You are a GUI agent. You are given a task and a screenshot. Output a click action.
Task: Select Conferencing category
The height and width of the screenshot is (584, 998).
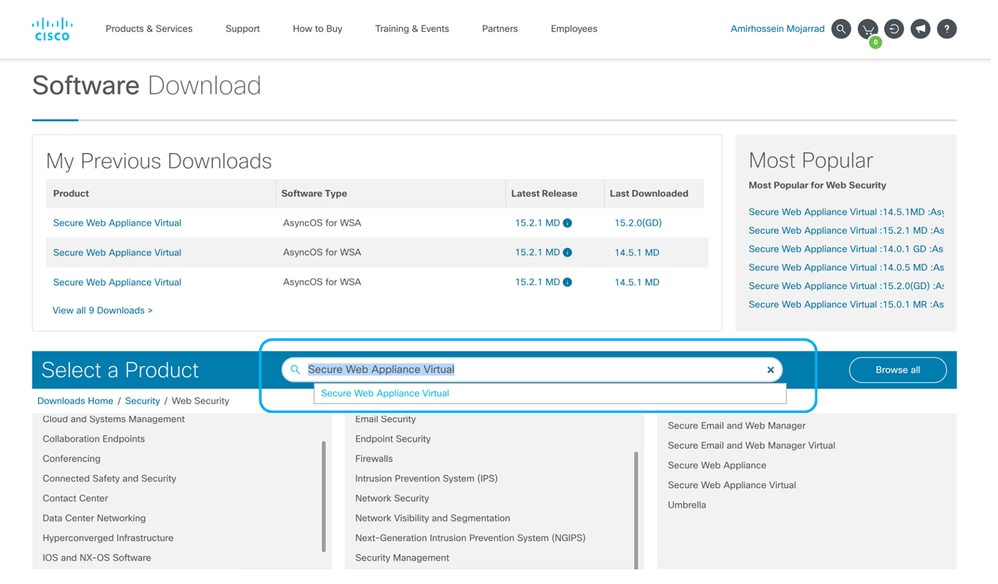coord(72,461)
